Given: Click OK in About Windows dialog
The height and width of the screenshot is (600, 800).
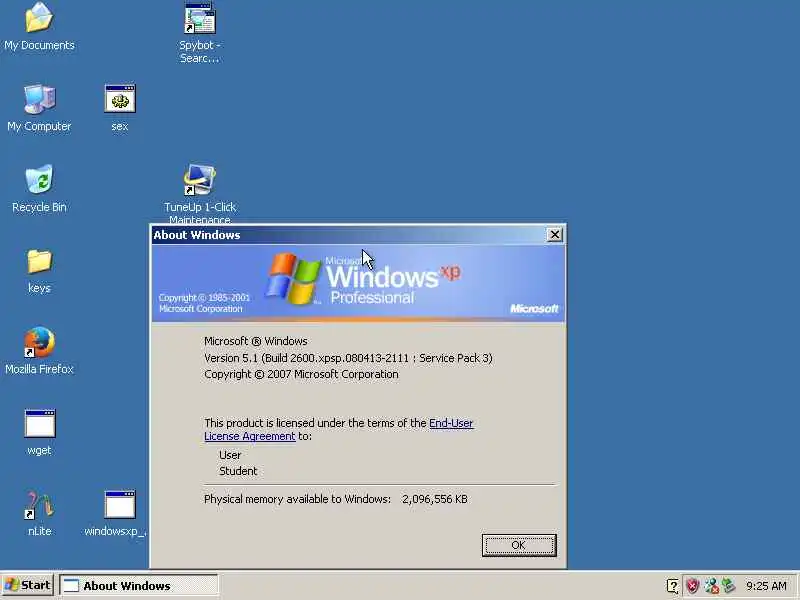Looking at the screenshot, I should pos(519,545).
